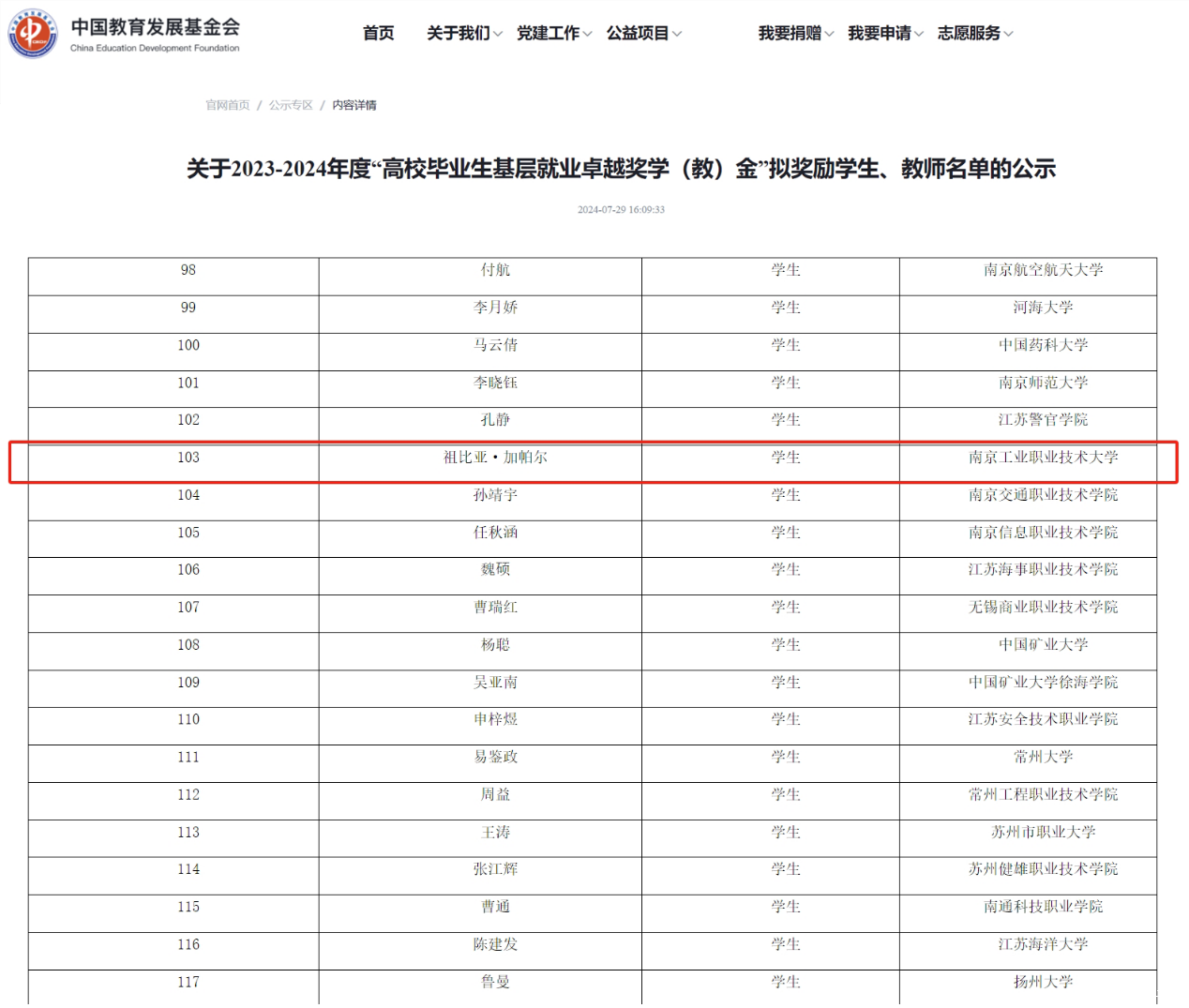Expand the 党建工作 dropdown
Image resolution: width=1189 pixels, height=1008 pixels.
click(549, 33)
